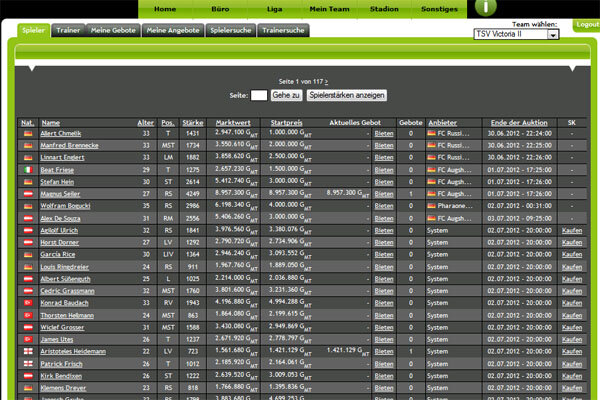Sort table by Pos. column header
Image resolution: width=600 pixels, height=400 pixels.
pyautogui.click(x=168, y=123)
